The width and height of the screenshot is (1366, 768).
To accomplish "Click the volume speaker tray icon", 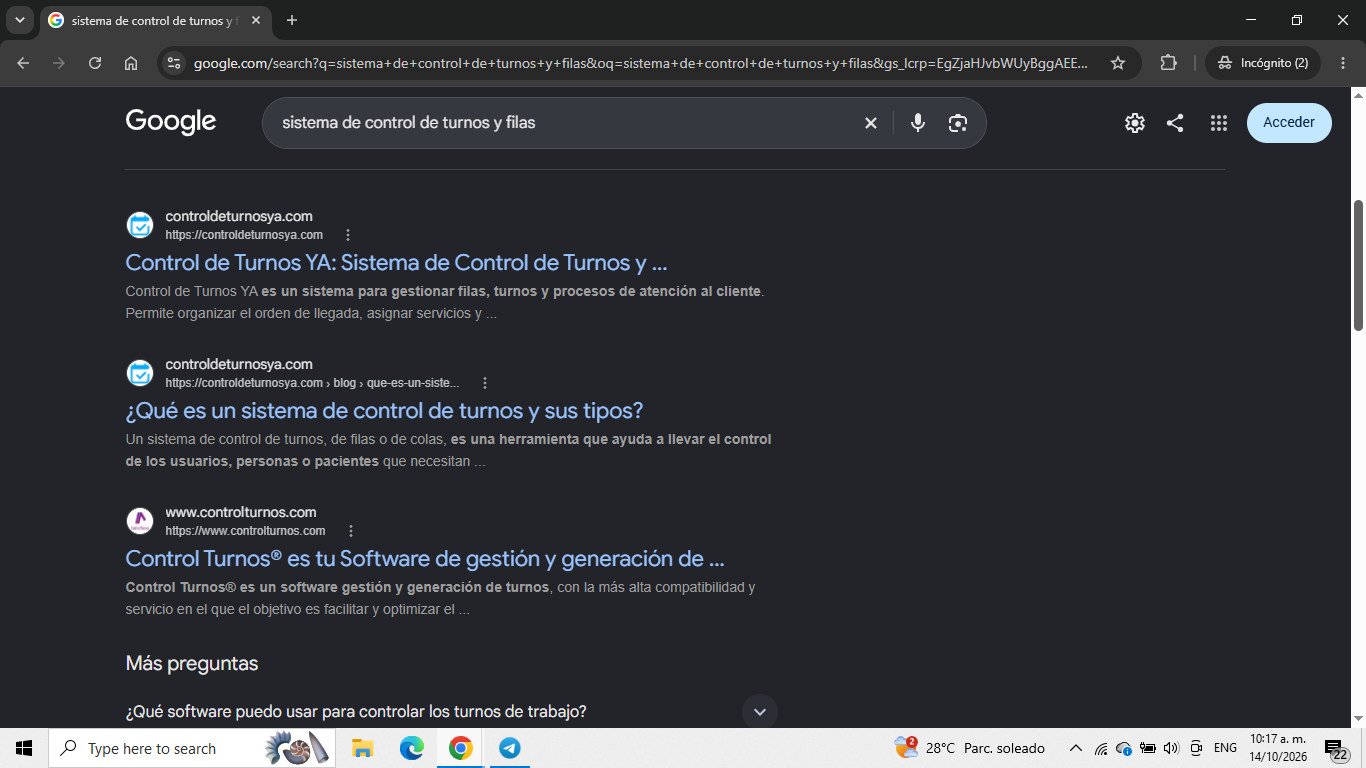I will point(1172,748).
